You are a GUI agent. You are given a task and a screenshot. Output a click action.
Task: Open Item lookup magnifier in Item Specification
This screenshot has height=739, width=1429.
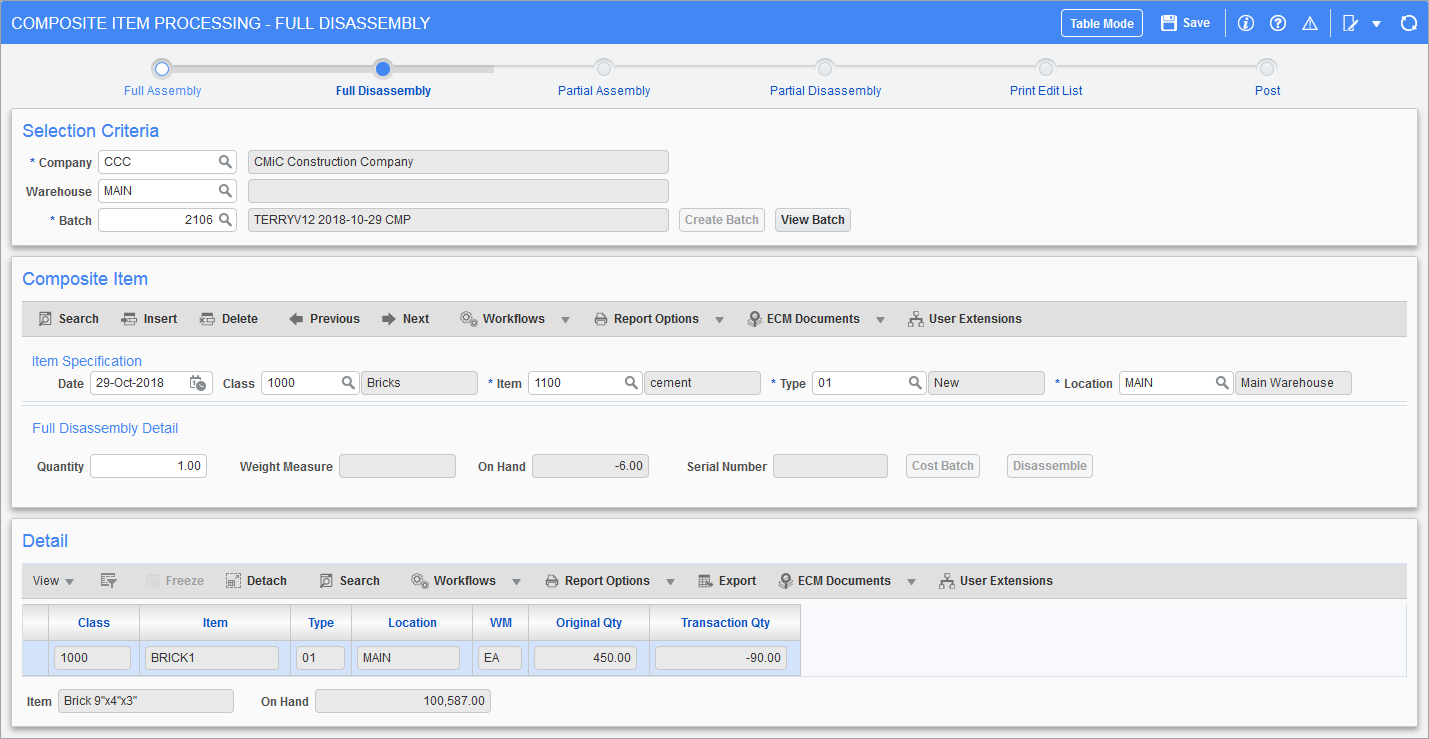631,383
